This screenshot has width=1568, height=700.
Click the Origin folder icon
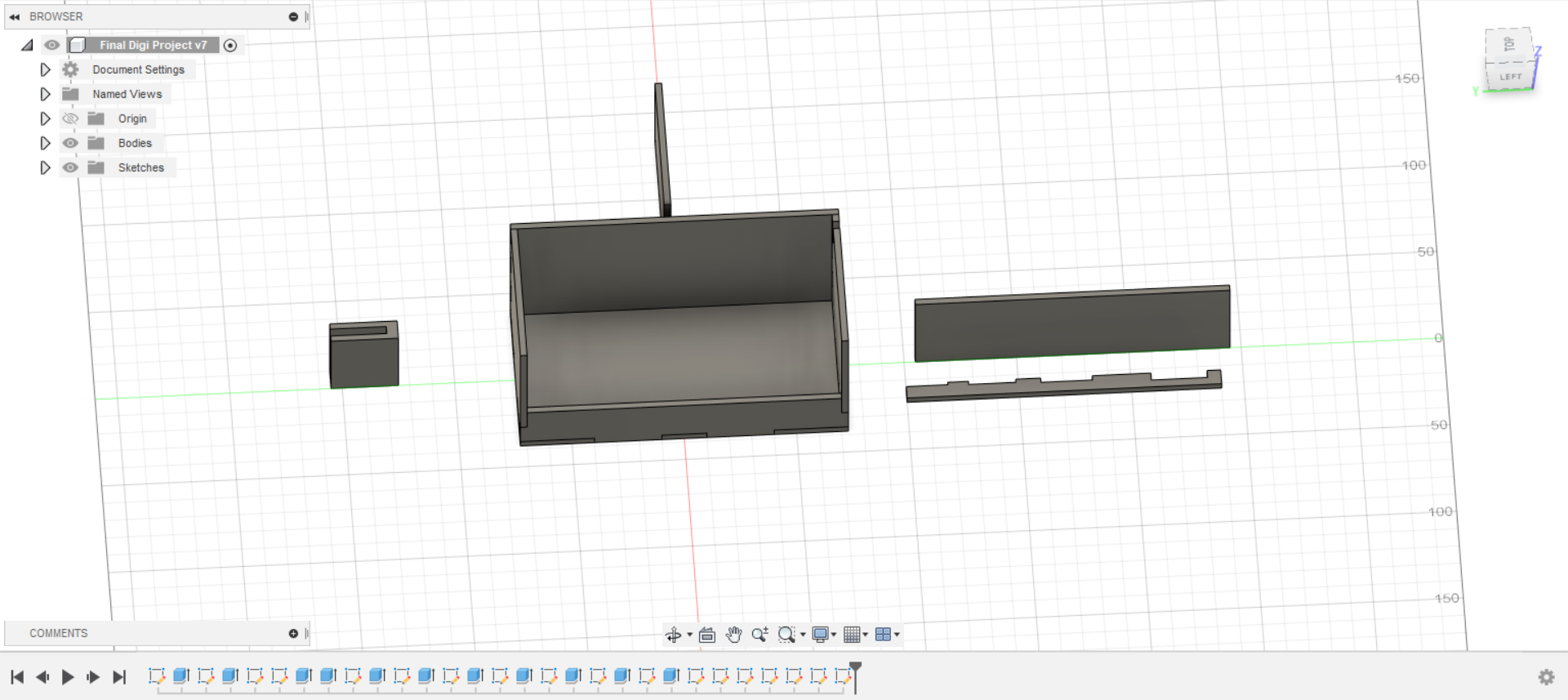pyautogui.click(x=96, y=118)
